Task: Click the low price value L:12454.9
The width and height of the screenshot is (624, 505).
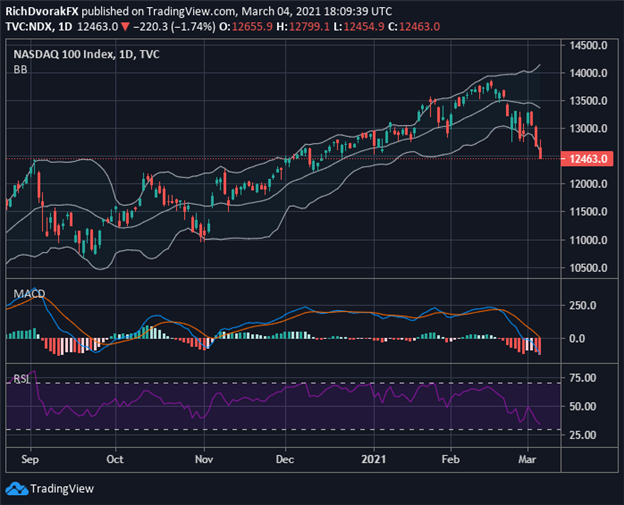Action: [359, 27]
